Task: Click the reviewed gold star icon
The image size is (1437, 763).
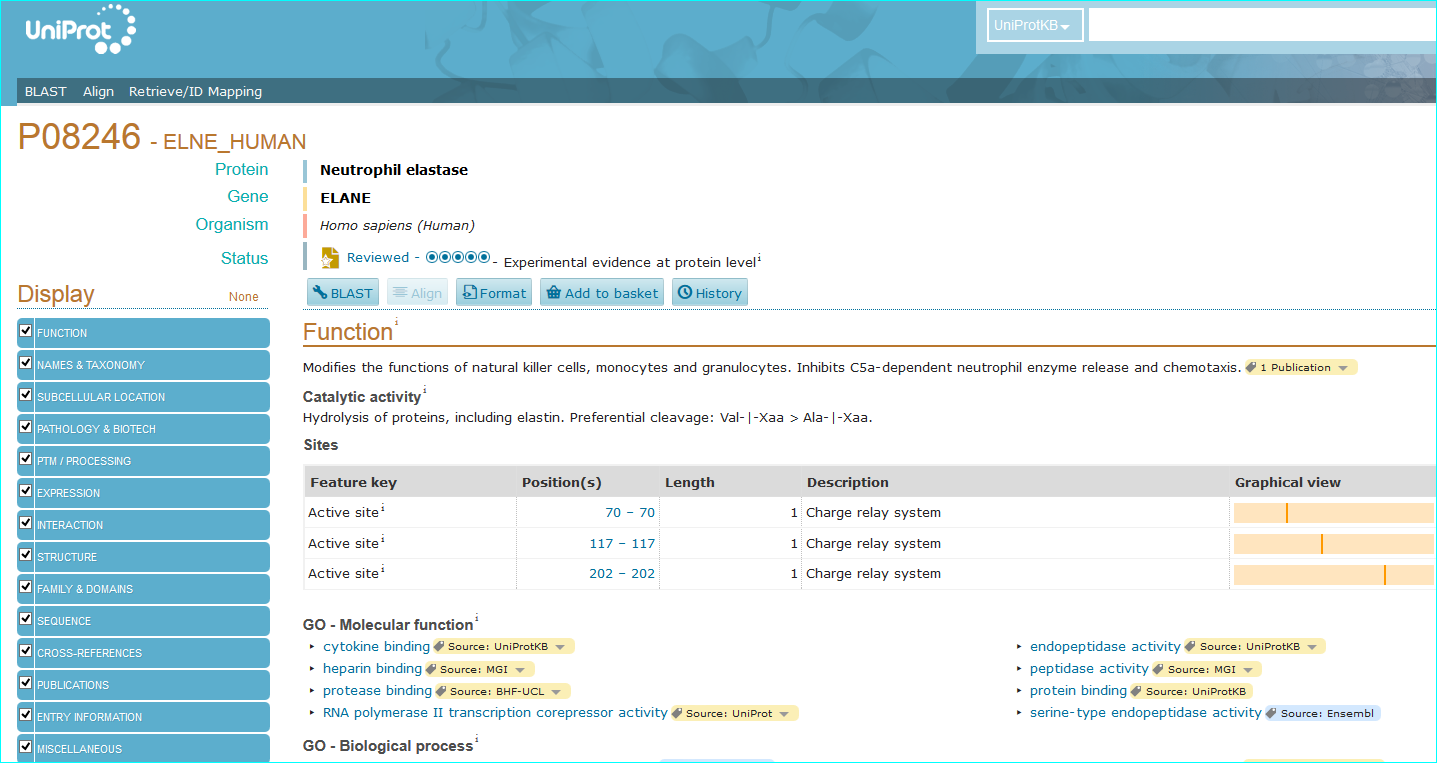Action: [x=330, y=258]
